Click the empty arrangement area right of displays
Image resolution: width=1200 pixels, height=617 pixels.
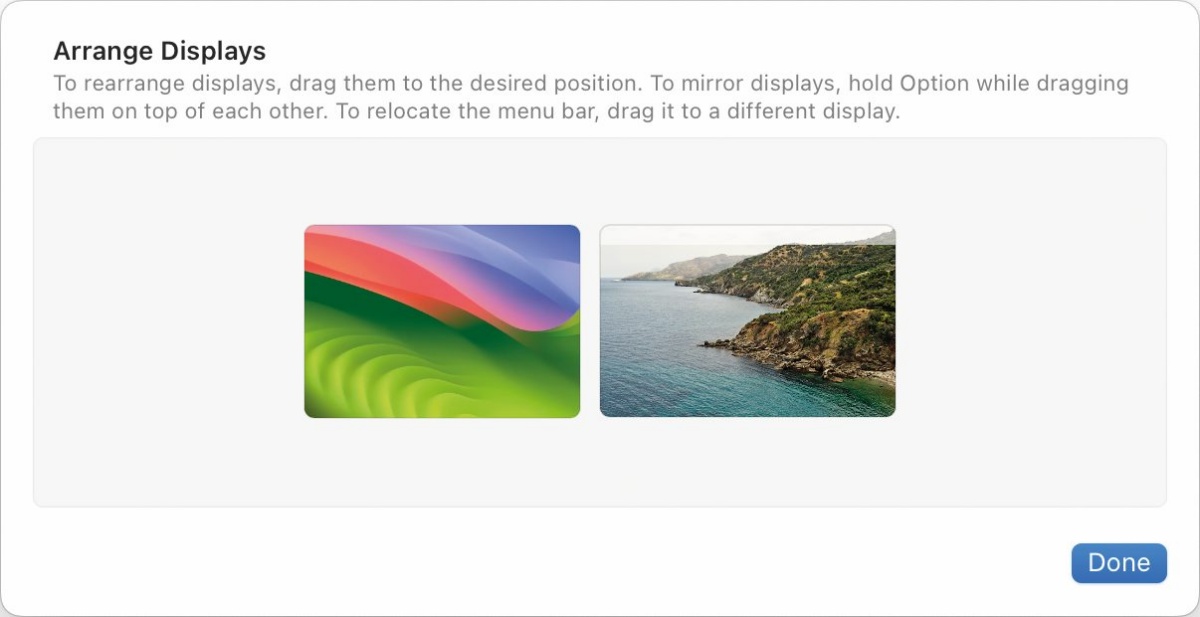click(x=1030, y=321)
